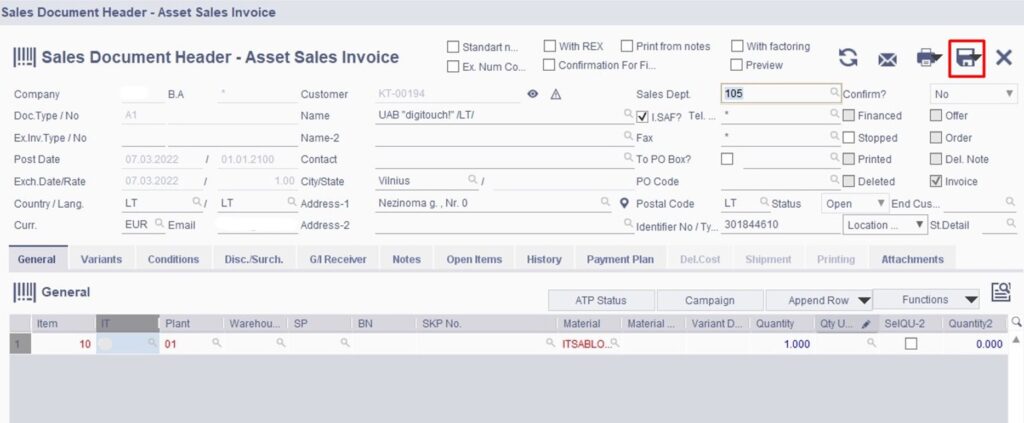Click the printer icon in toolbar

[928, 58]
